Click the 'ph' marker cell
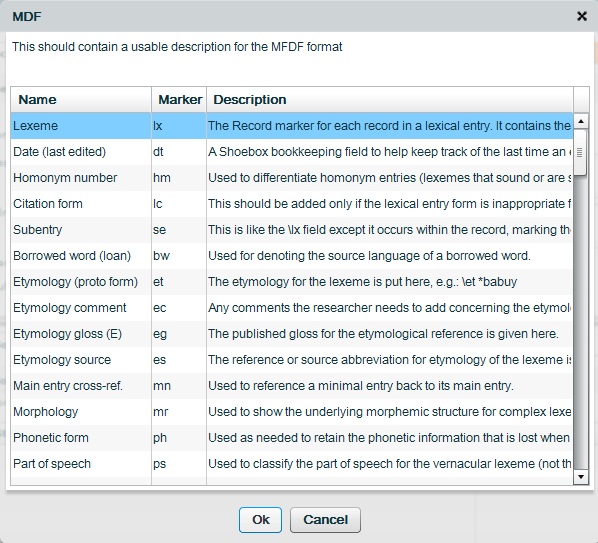This screenshot has height=543, width=598. [179, 437]
